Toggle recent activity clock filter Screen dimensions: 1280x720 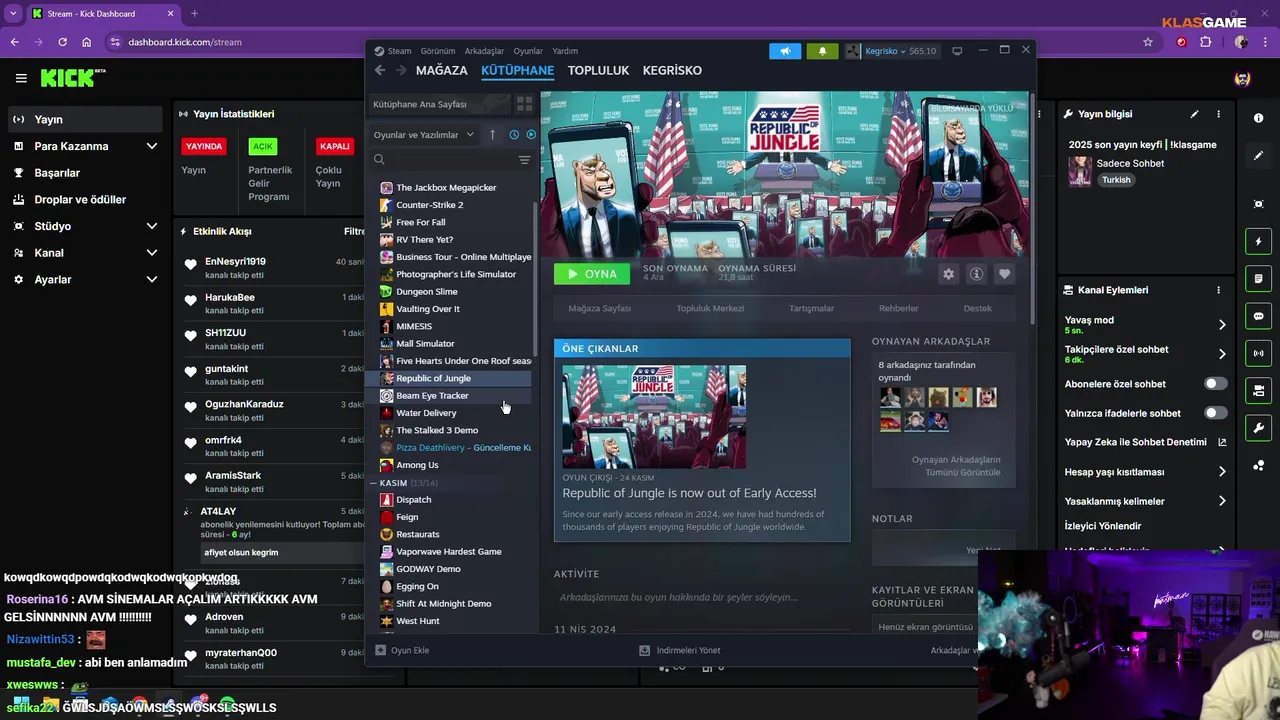[x=514, y=134]
